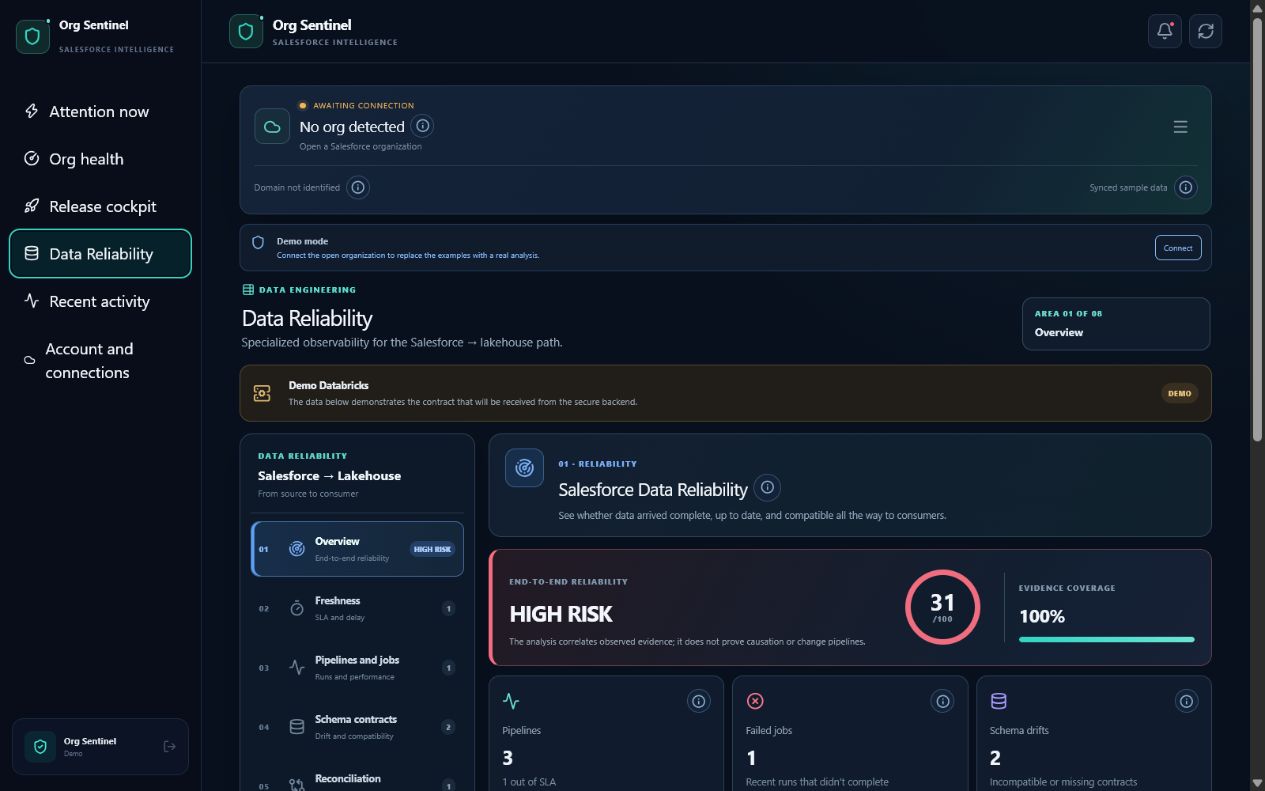Show info next to Domain not identified
Screen dimensions: 1265x791
click(x=358, y=187)
